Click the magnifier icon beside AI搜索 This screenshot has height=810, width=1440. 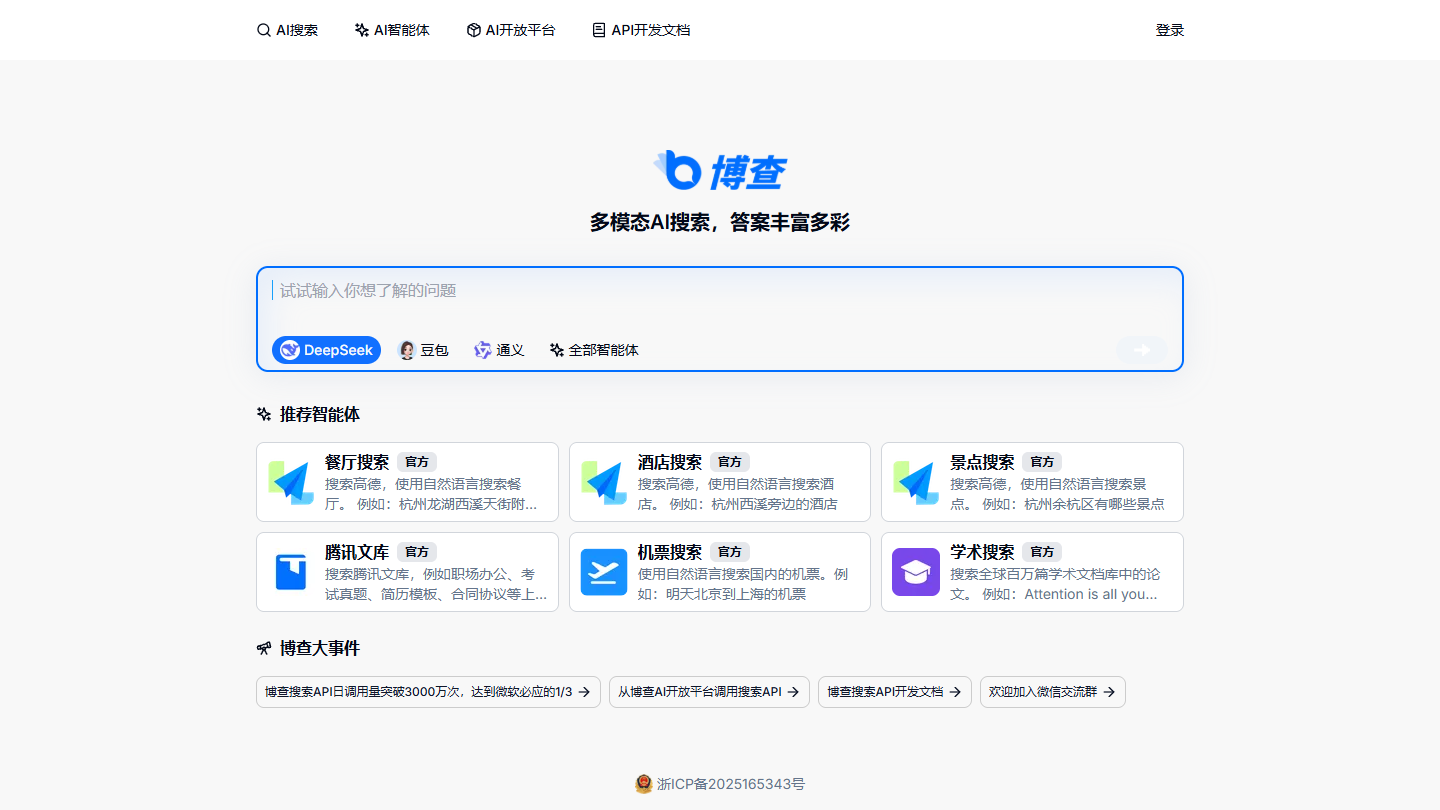(x=264, y=30)
